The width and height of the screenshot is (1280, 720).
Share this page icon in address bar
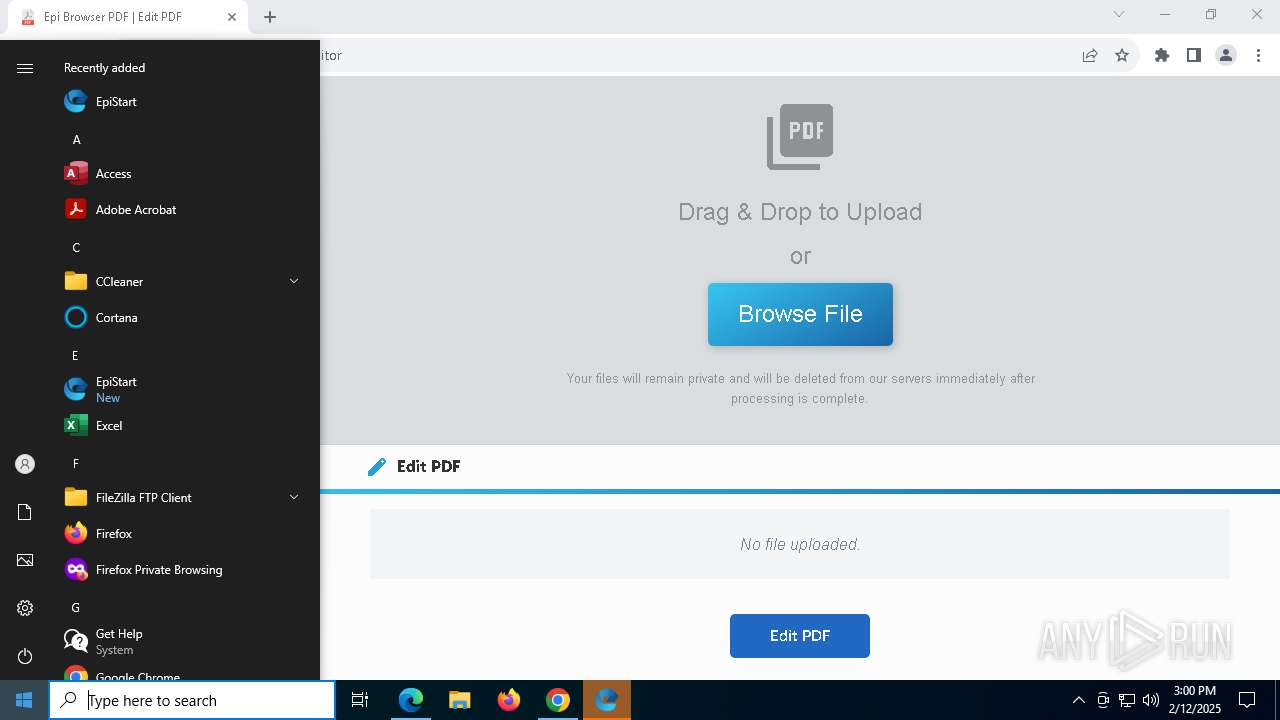[1090, 55]
